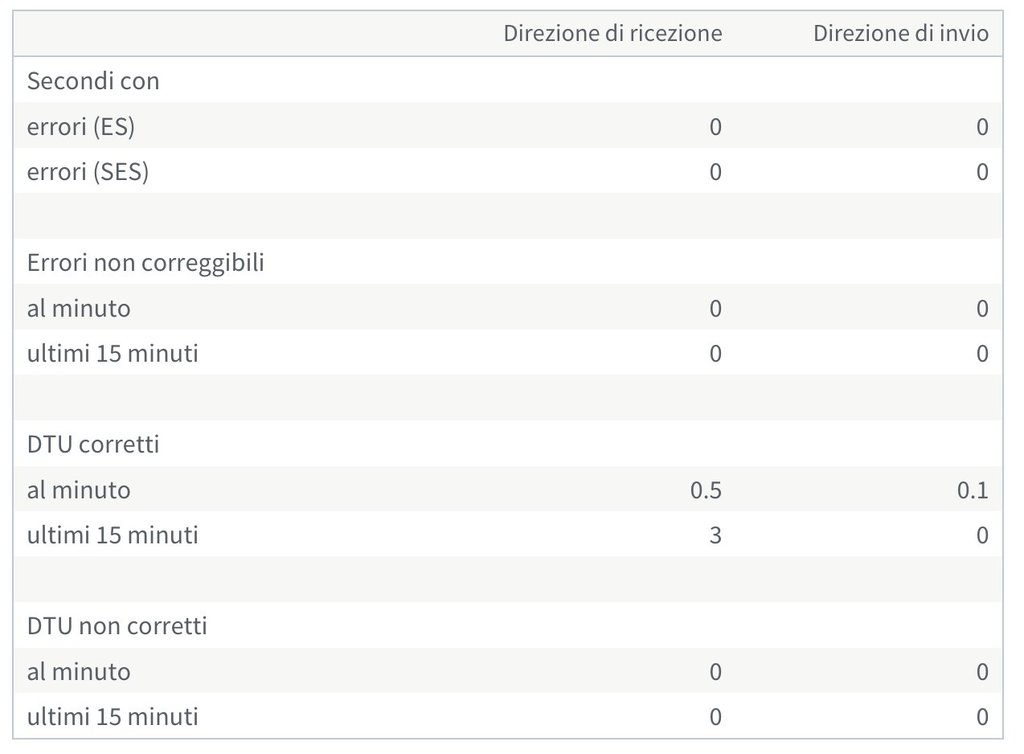
Task: Select "ultimi 15 minuti" under Errori non correggibili
Action: (x=112, y=353)
